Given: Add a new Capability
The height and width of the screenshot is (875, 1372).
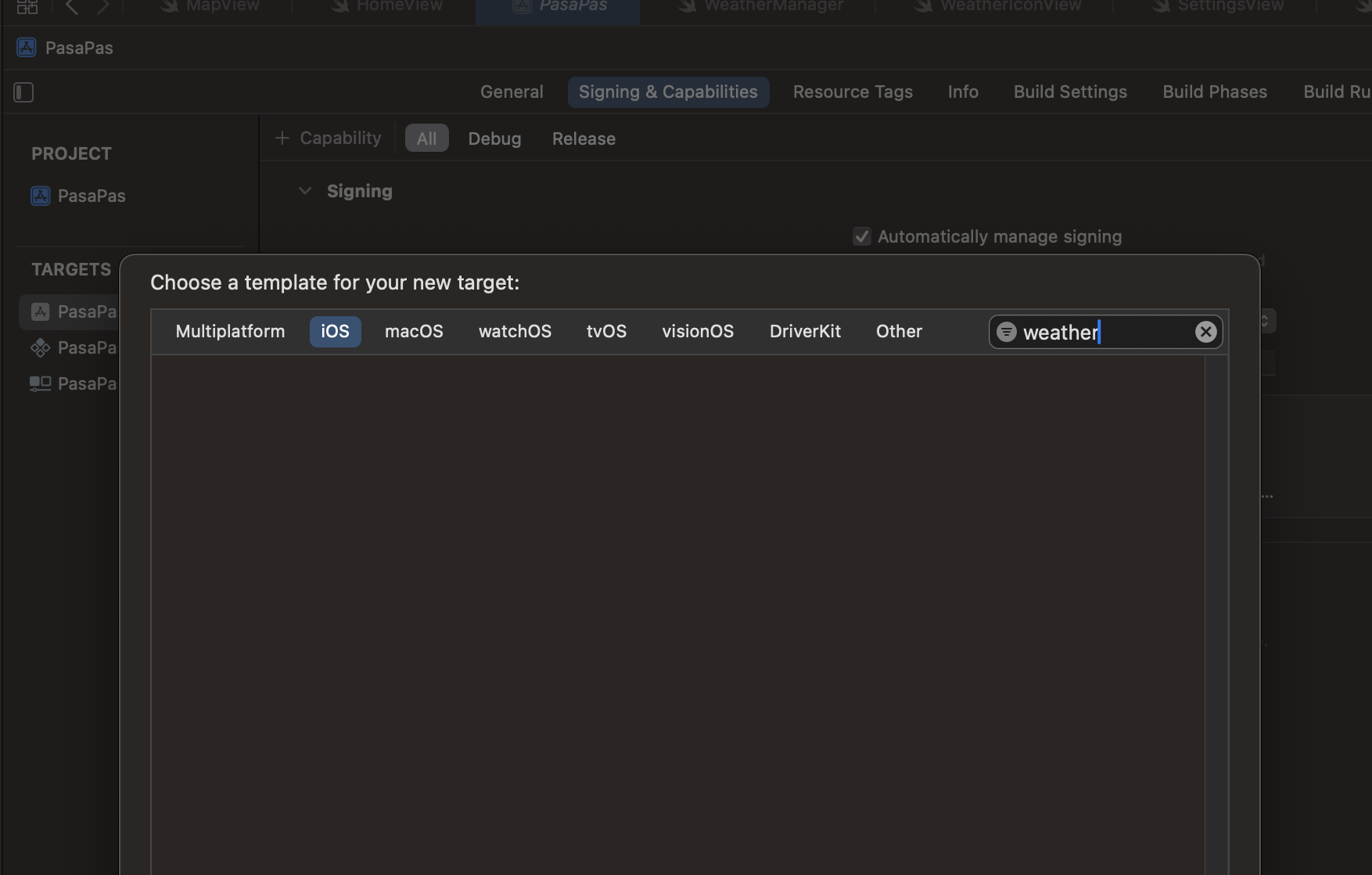Looking at the screenshot, I should (328, 138).
